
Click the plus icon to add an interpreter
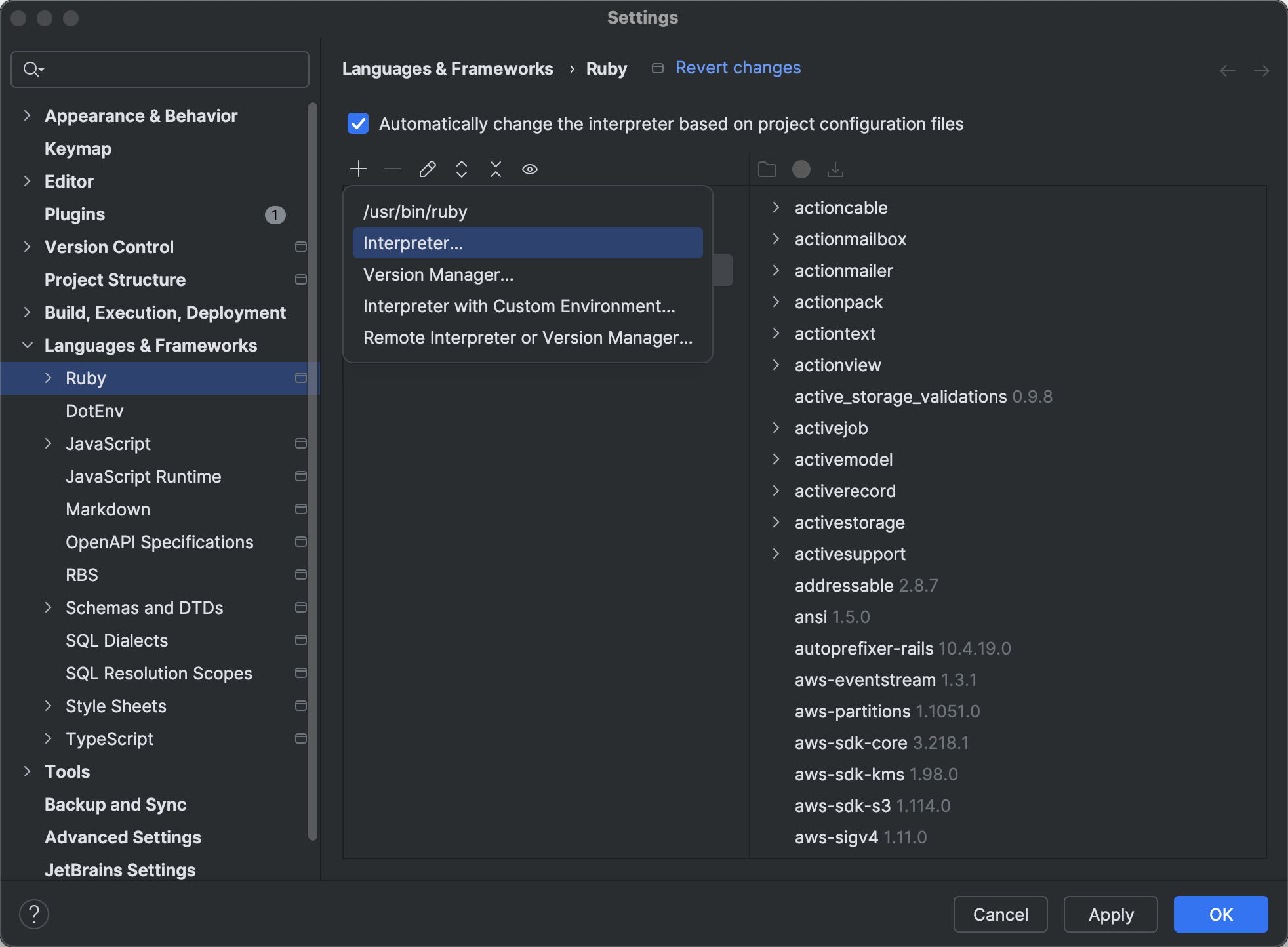point(359,169)
